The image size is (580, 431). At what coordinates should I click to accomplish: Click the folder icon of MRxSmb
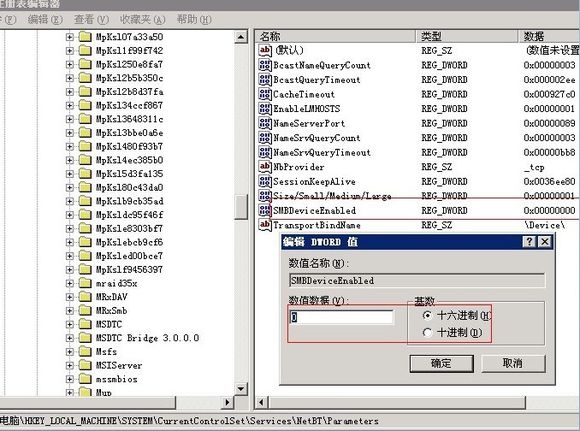[85, 310]
